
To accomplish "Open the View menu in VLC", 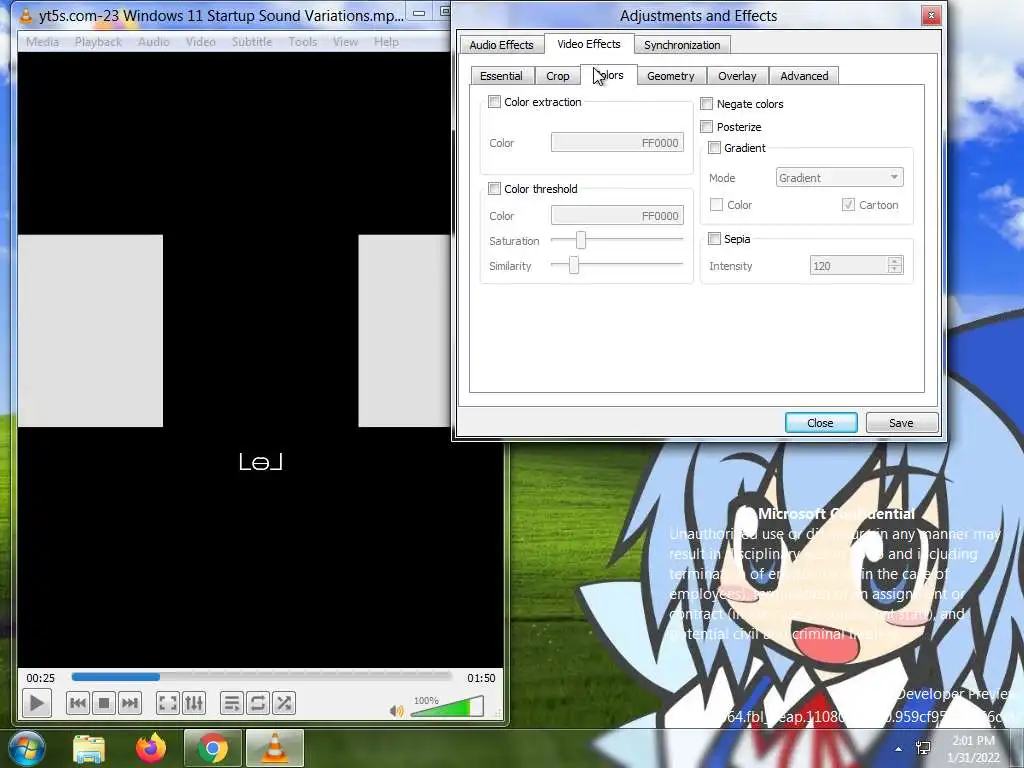I will pyautogui.click(x=345, y=42).
